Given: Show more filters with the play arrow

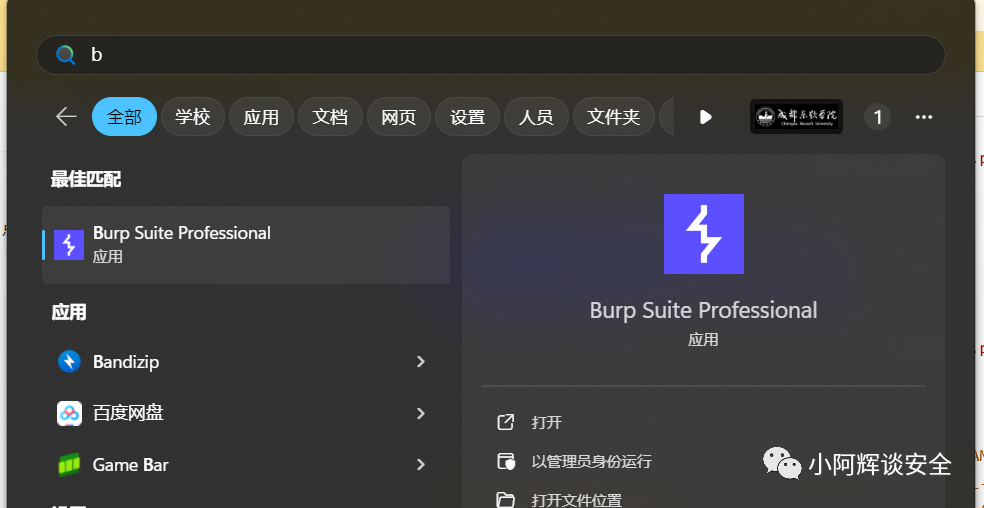Looking at the screenshot, I should [705, 117].
